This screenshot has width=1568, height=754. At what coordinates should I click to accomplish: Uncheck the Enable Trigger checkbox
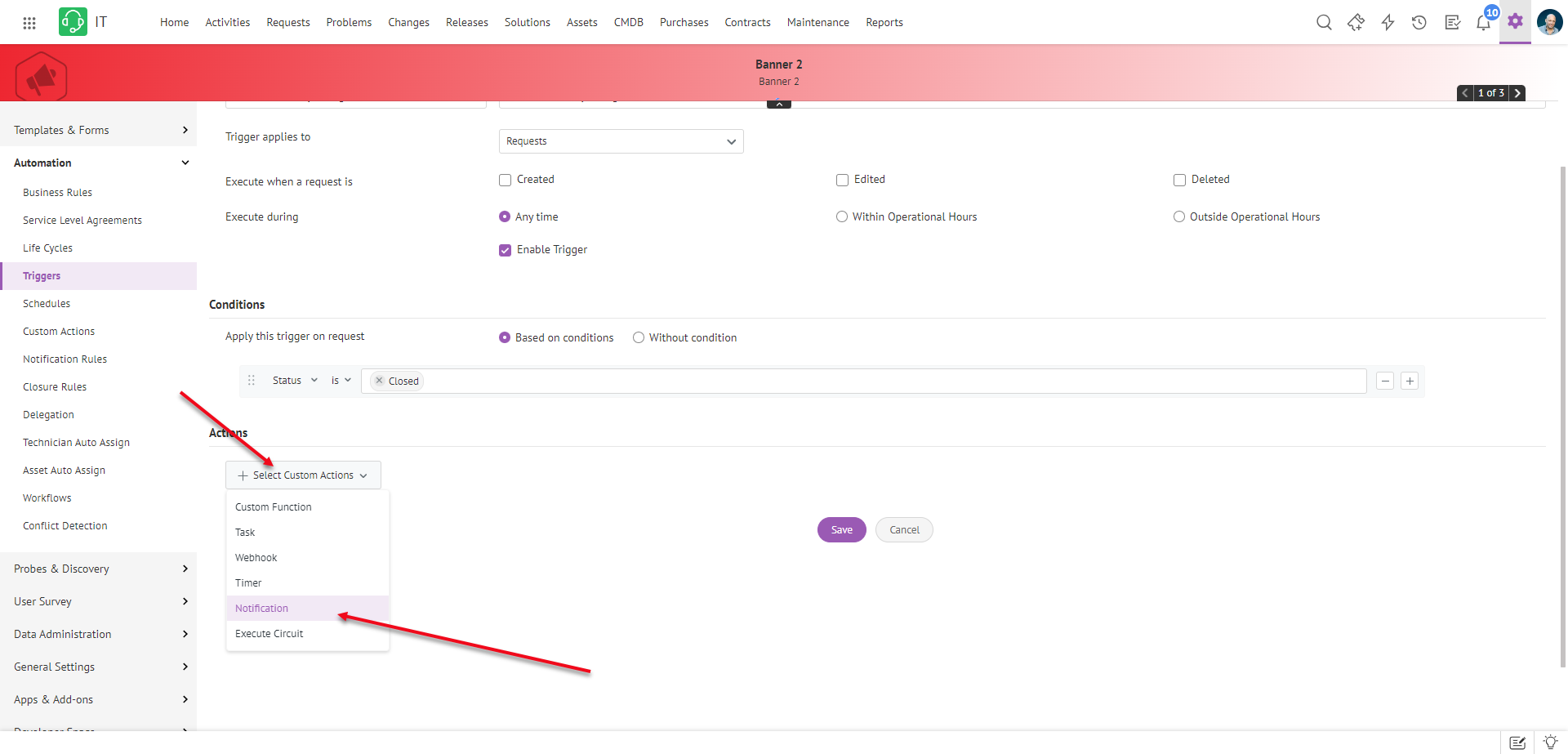[506, 250]
